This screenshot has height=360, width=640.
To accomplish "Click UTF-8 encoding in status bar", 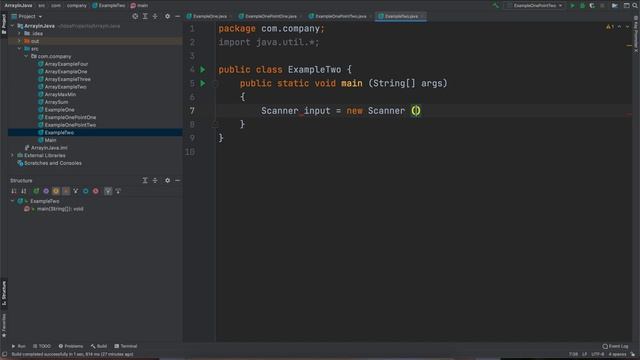I will pyautogui.click(x=597, y=354).
